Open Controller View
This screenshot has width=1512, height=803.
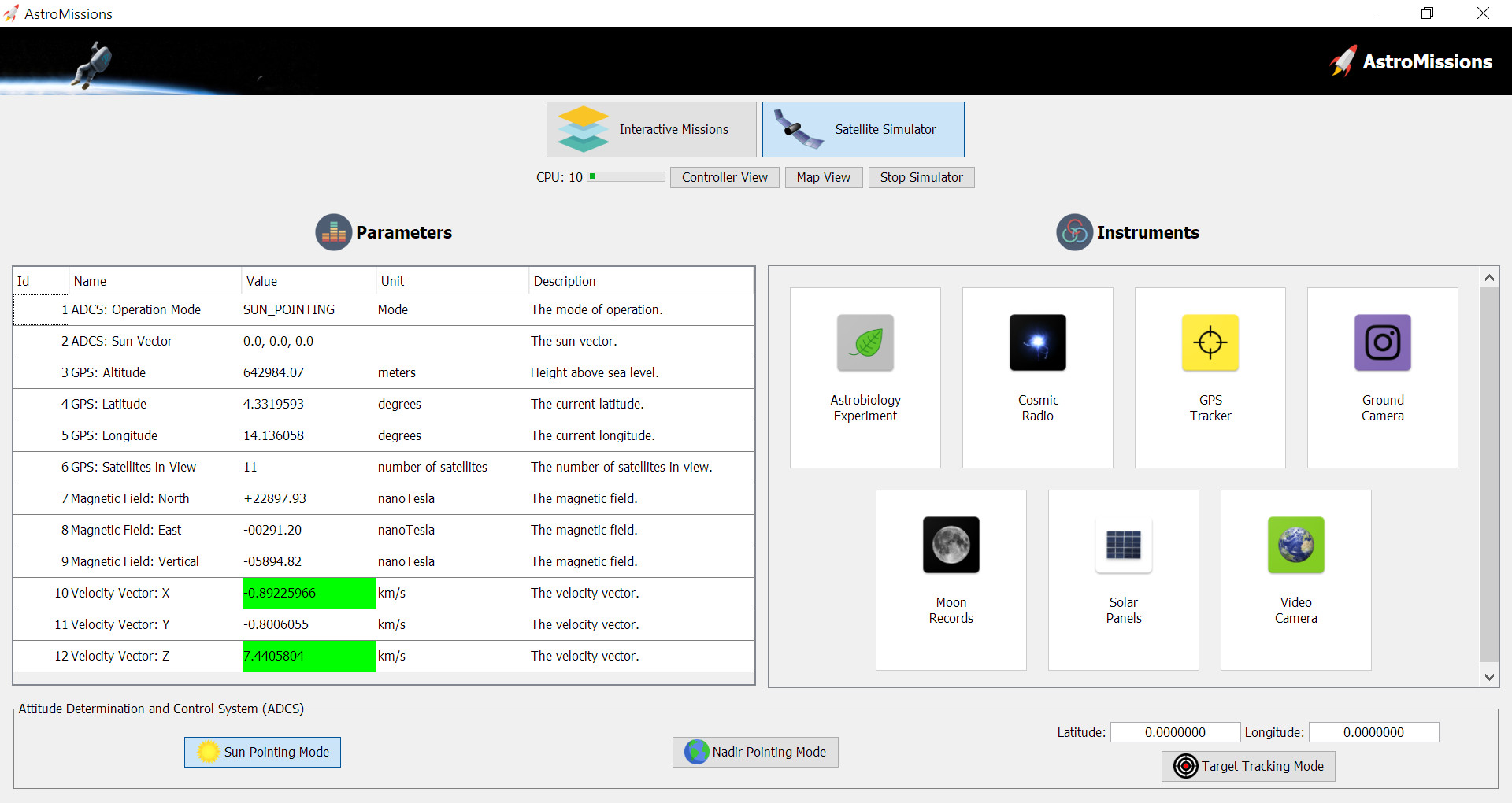point(724,177)
